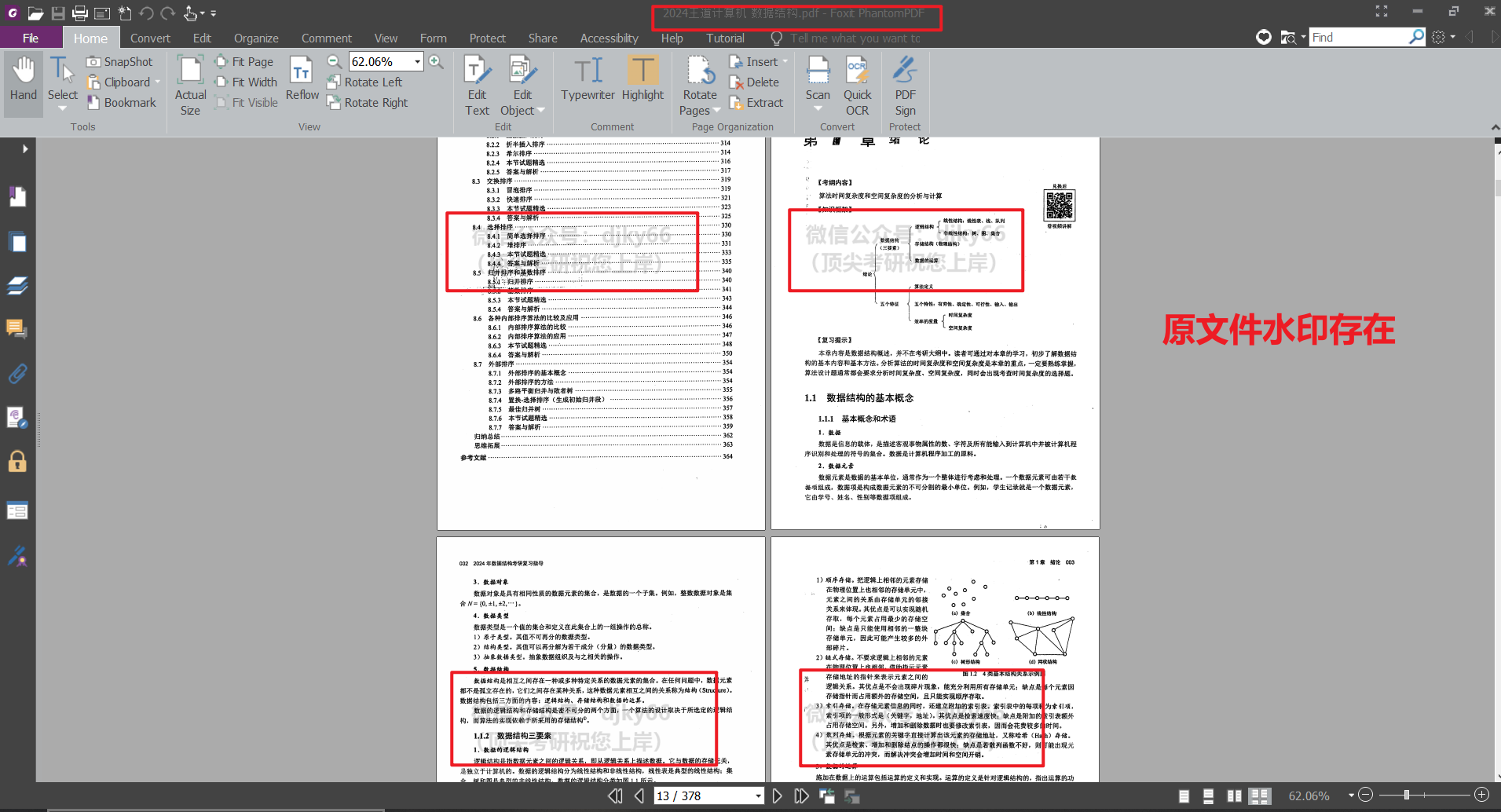Click the Share tab

coord(543,38)
